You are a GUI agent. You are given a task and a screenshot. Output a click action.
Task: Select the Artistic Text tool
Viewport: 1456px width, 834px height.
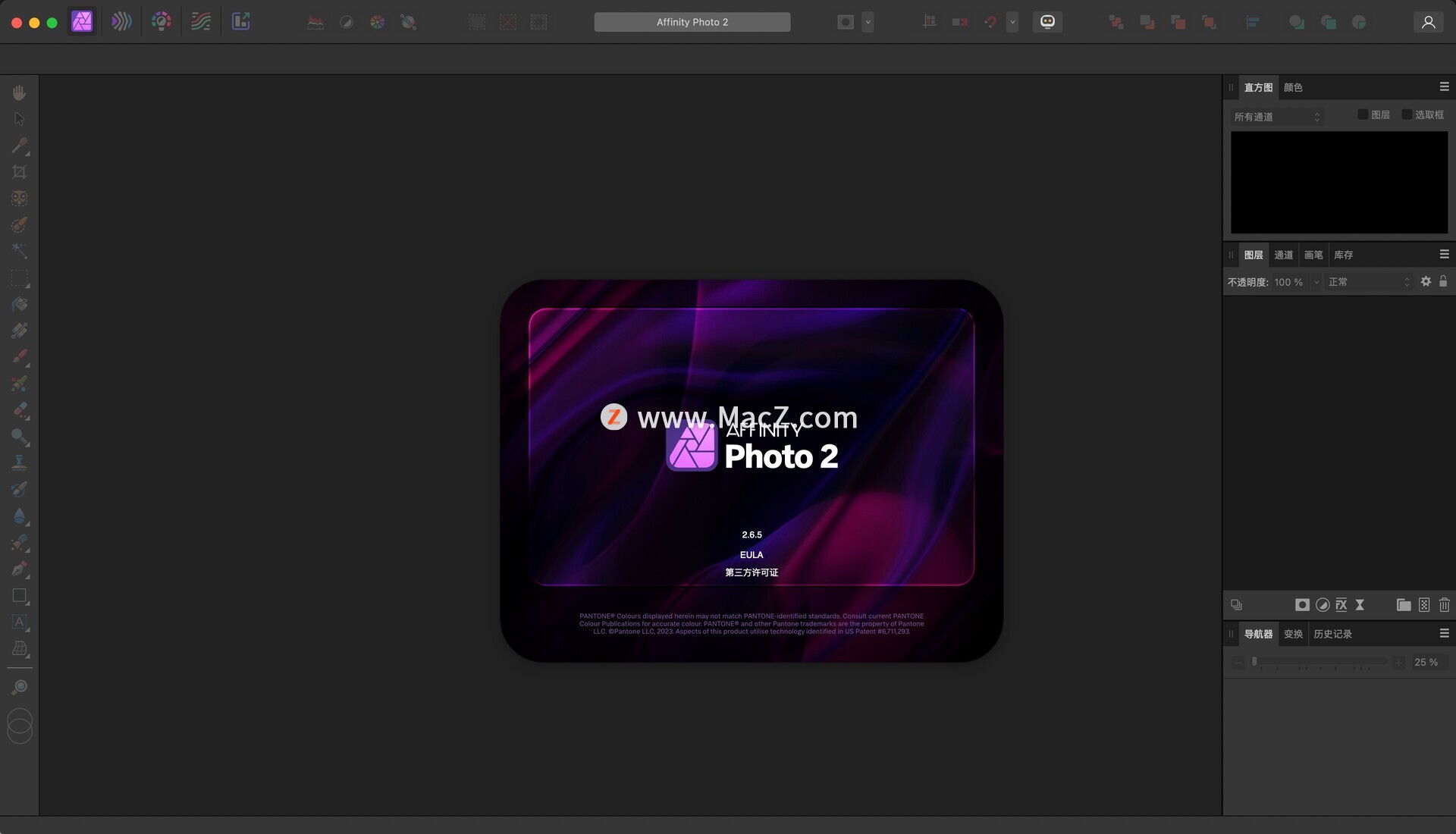[x=19, y=622]
